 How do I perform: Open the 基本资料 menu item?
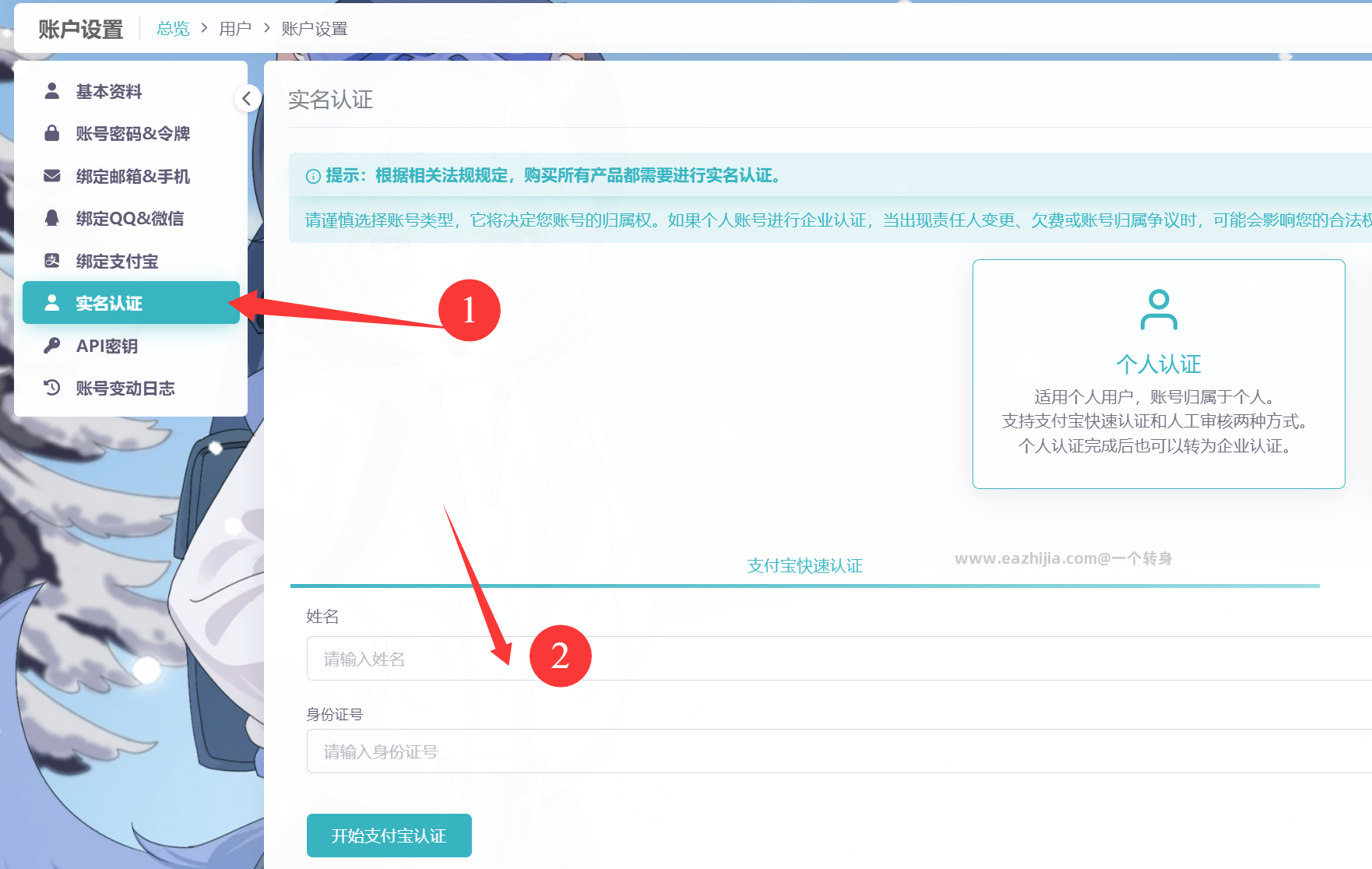131,91
